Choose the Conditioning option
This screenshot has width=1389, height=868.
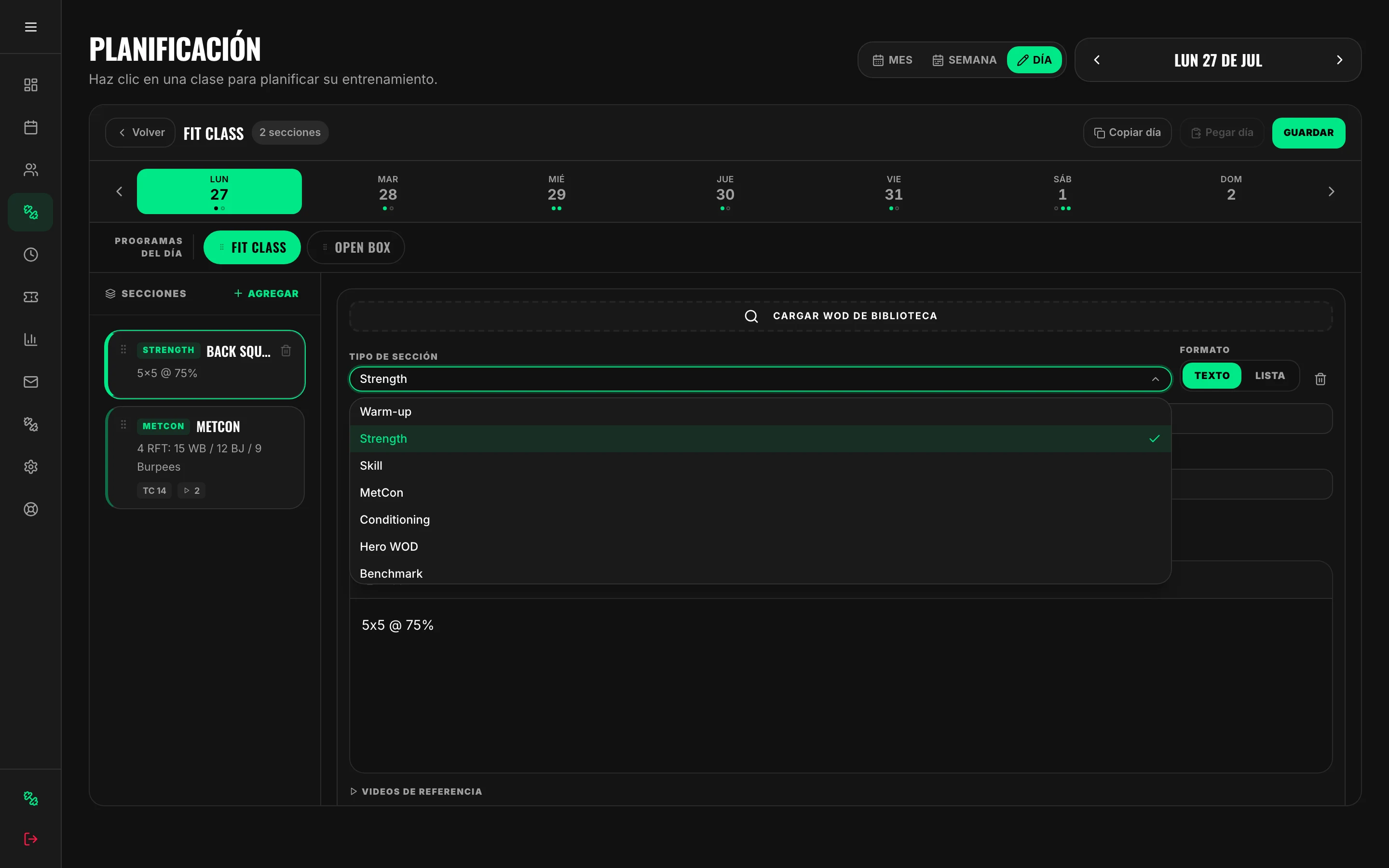(760, 519)
